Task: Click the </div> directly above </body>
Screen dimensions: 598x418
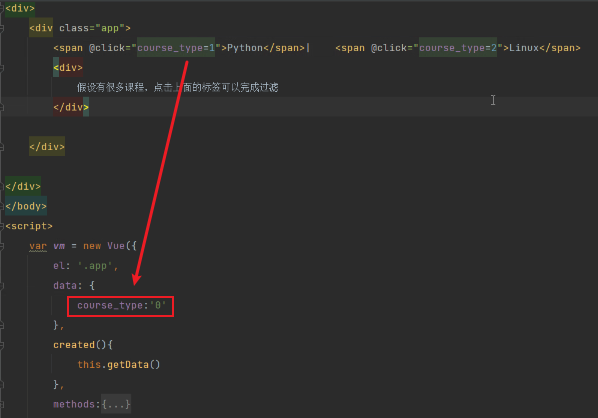Action: coord(23,186)
